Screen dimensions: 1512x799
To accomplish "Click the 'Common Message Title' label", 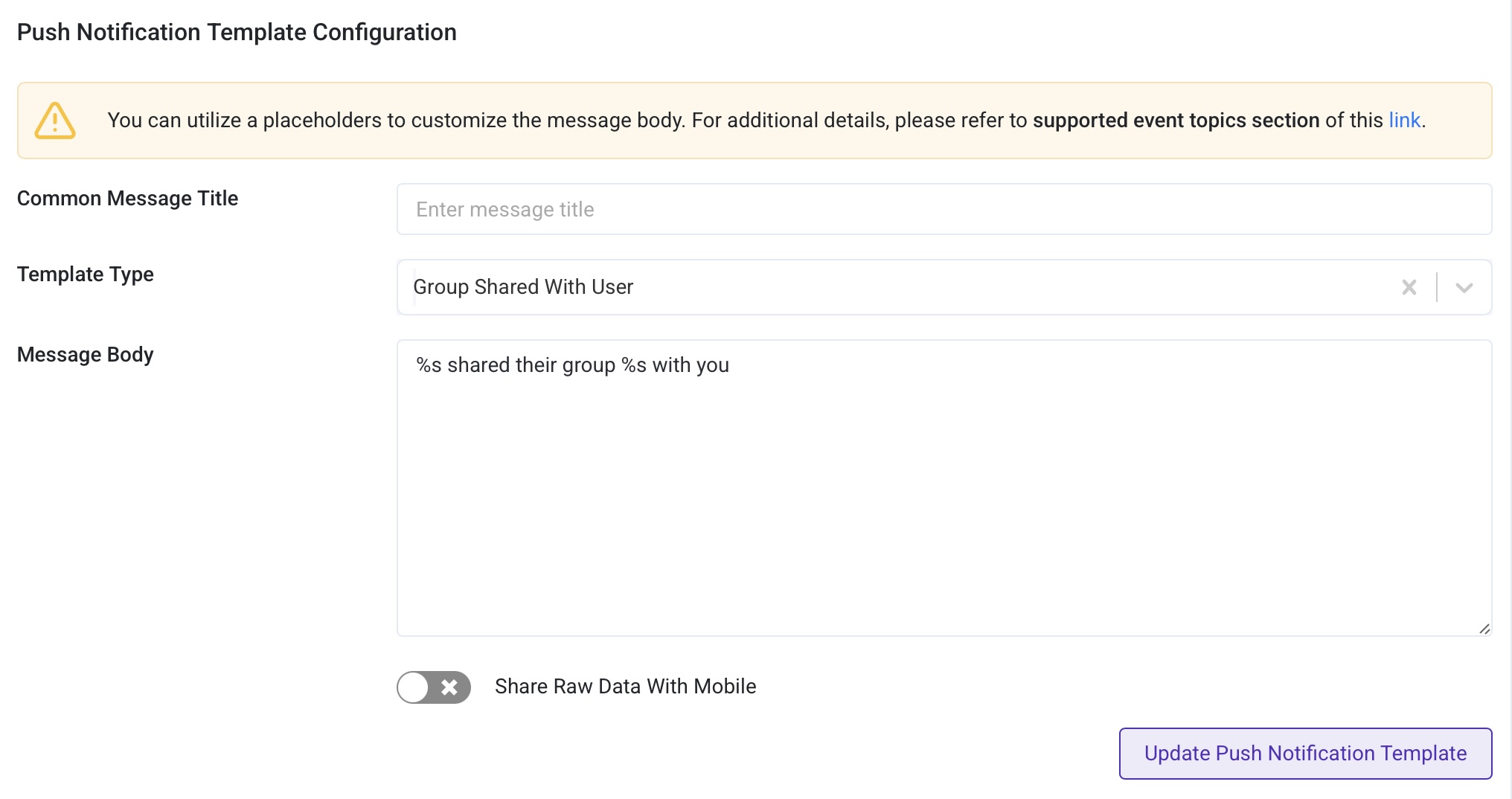I will point(127,199).
